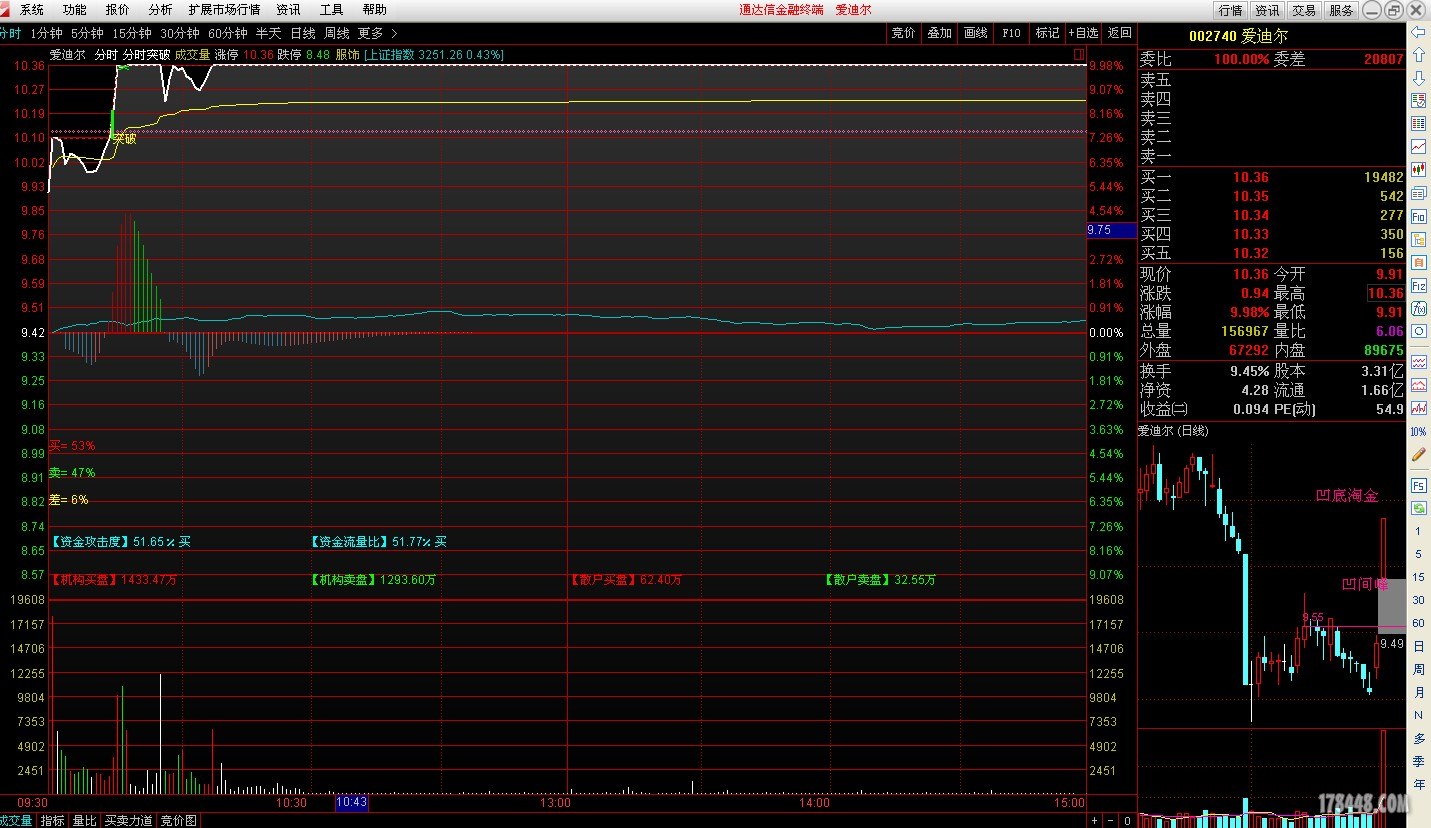The width and height of the screenshot is (1431, 828).
Task: Click the 多 multi-period sidebar item
Action: coord(1418,739)
